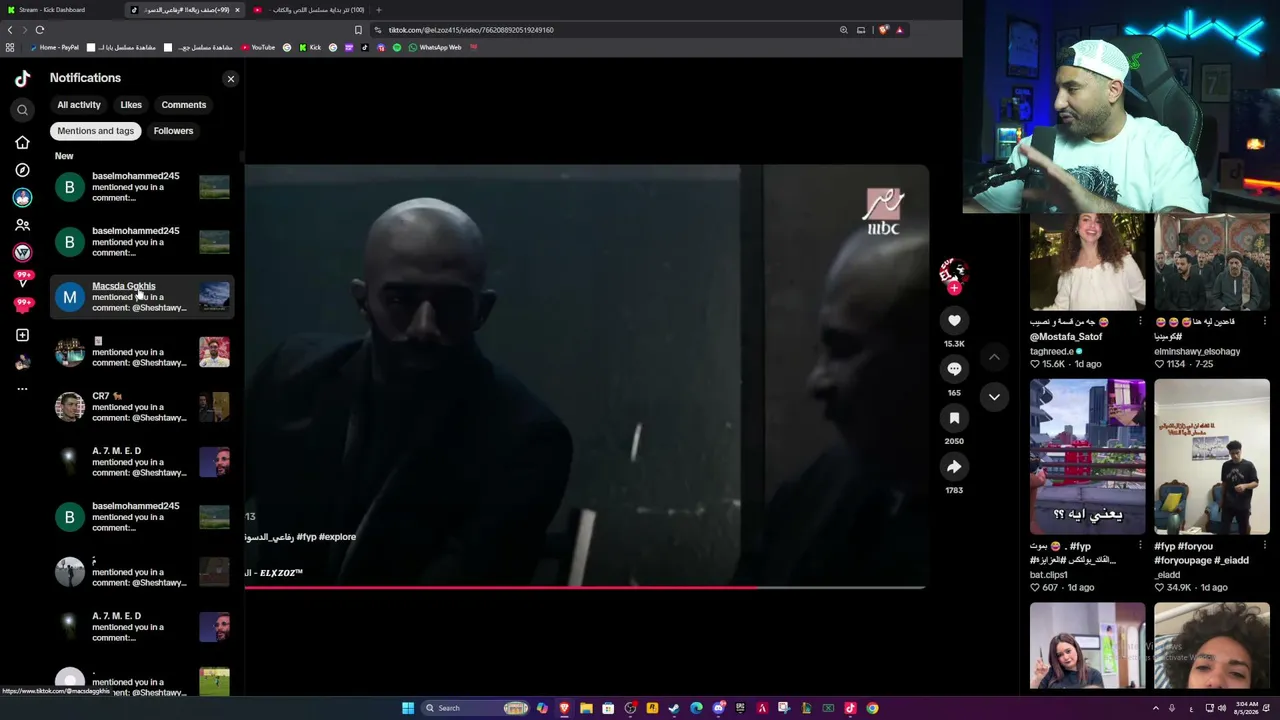Click the 15.3K likes count
This screenshot has width=1280, height=720.
pyautogui.click(x=954, y=344)
